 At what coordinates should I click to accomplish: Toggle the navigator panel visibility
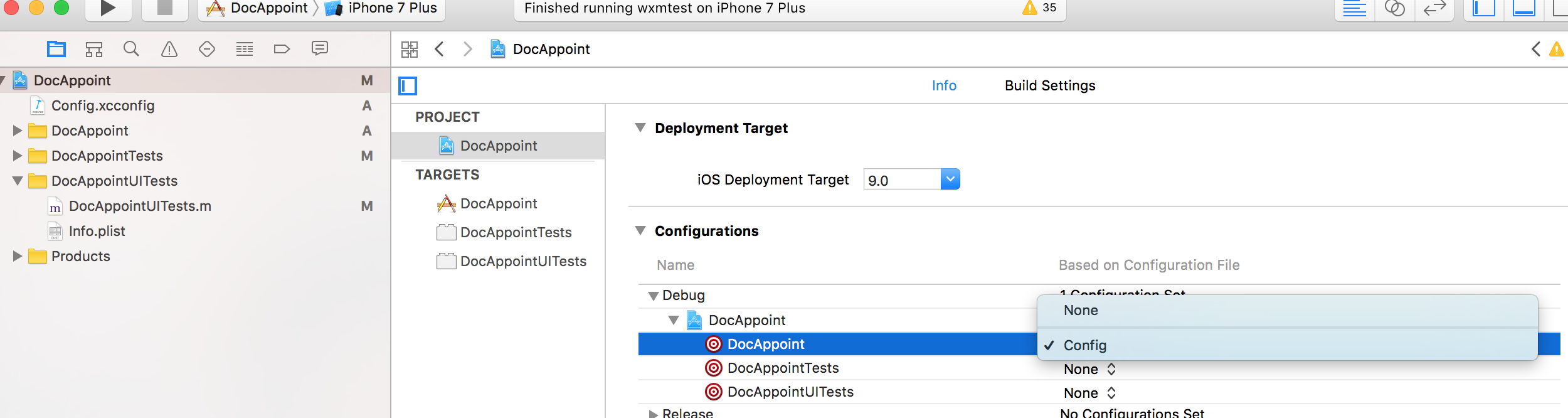click(1484, 9)
